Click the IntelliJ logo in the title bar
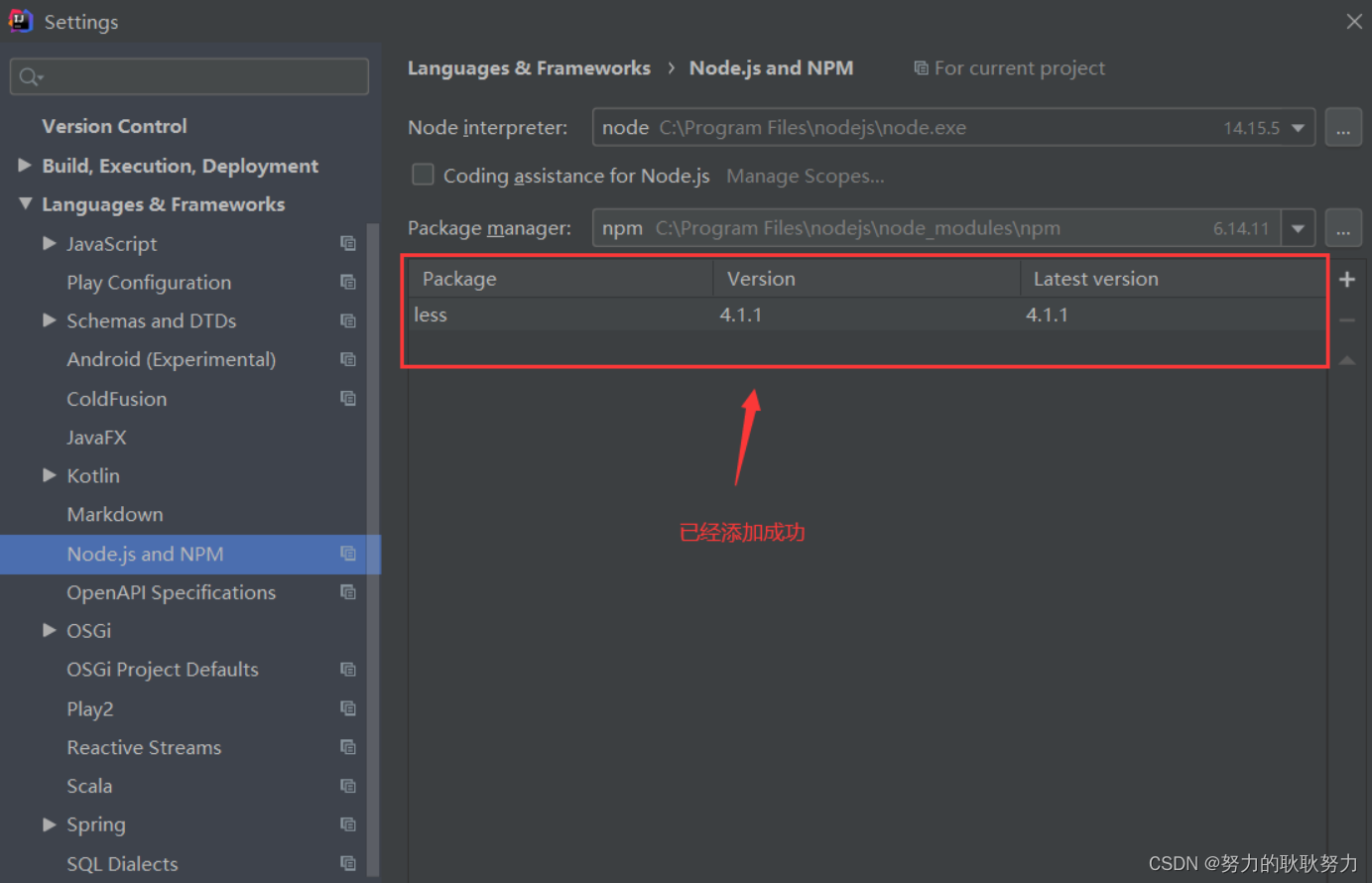The height and width of the screenshot is (883, 1372). 20,21
